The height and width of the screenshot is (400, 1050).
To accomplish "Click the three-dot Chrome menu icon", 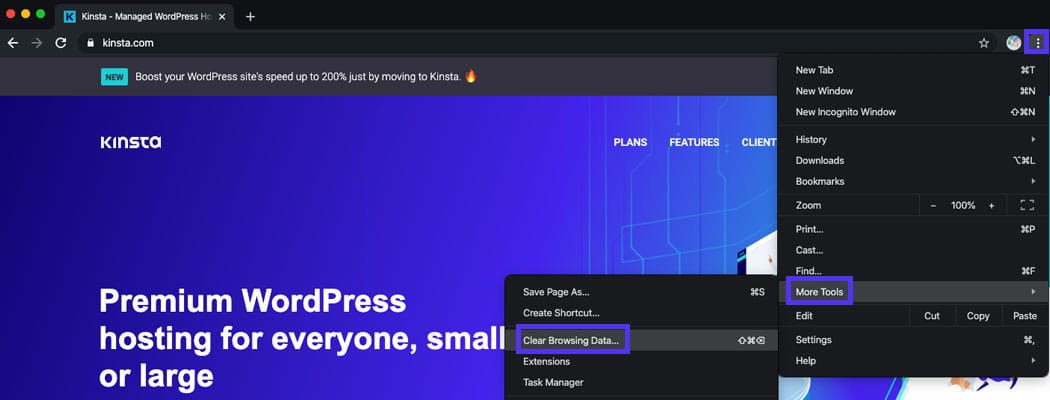I will (1039, 43).
